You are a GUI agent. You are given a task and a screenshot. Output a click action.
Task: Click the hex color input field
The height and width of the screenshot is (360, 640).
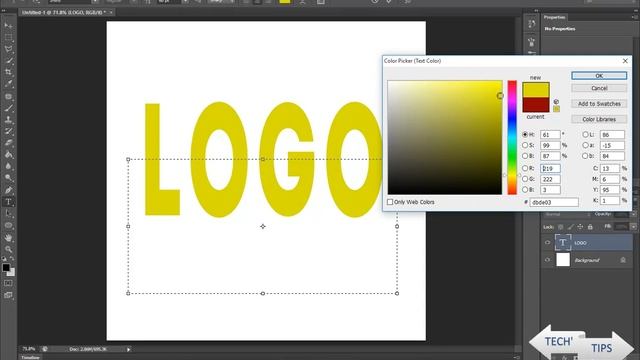pos(554,202)
